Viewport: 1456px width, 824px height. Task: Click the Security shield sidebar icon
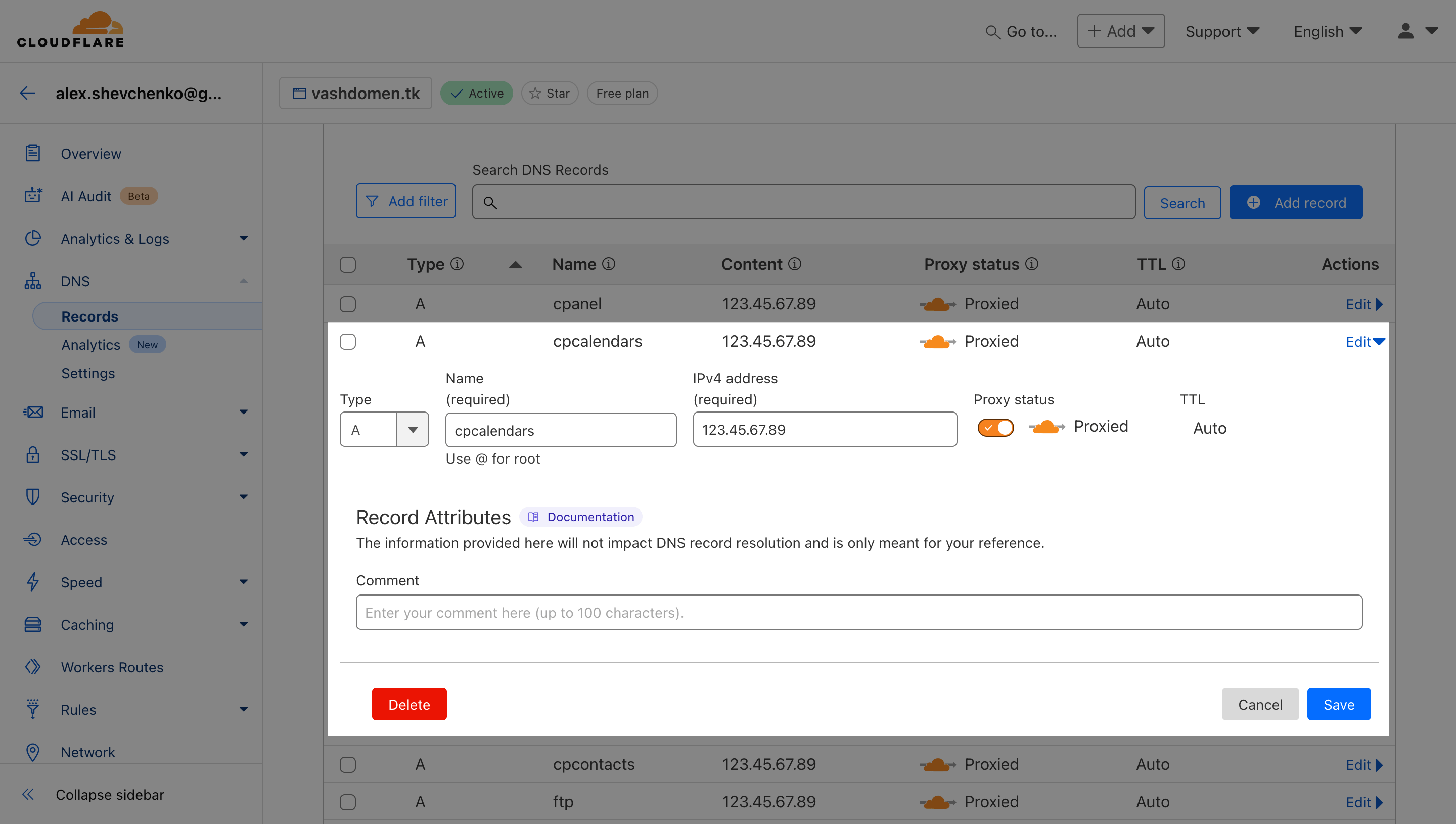[x=32, y=496]
